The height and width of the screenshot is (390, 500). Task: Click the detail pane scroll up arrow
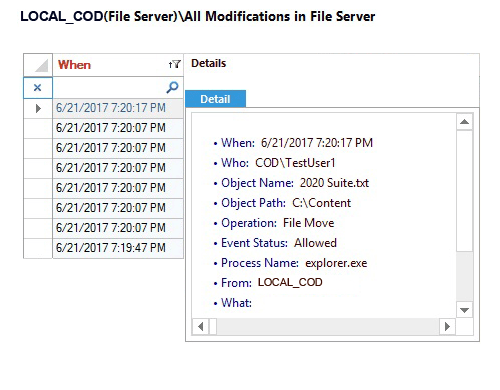click(x=464, y=122)
